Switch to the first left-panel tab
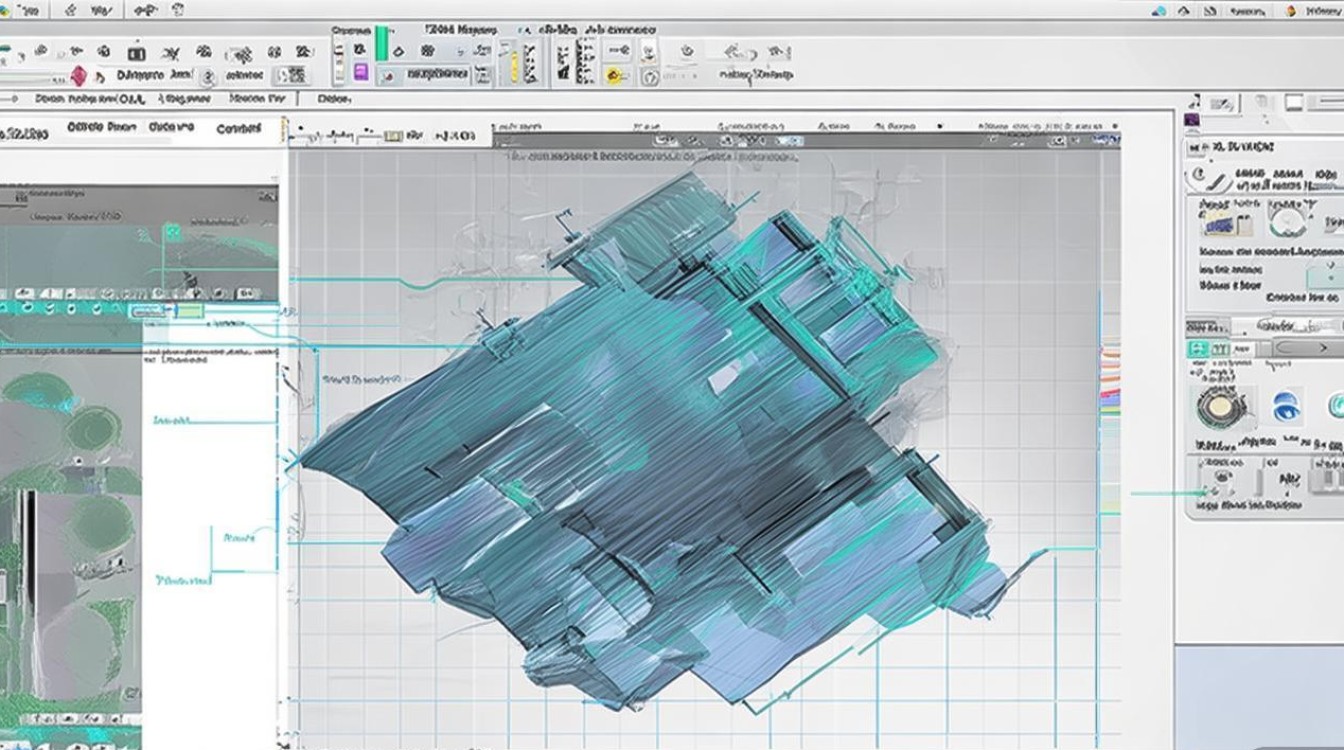 [22, 132]
